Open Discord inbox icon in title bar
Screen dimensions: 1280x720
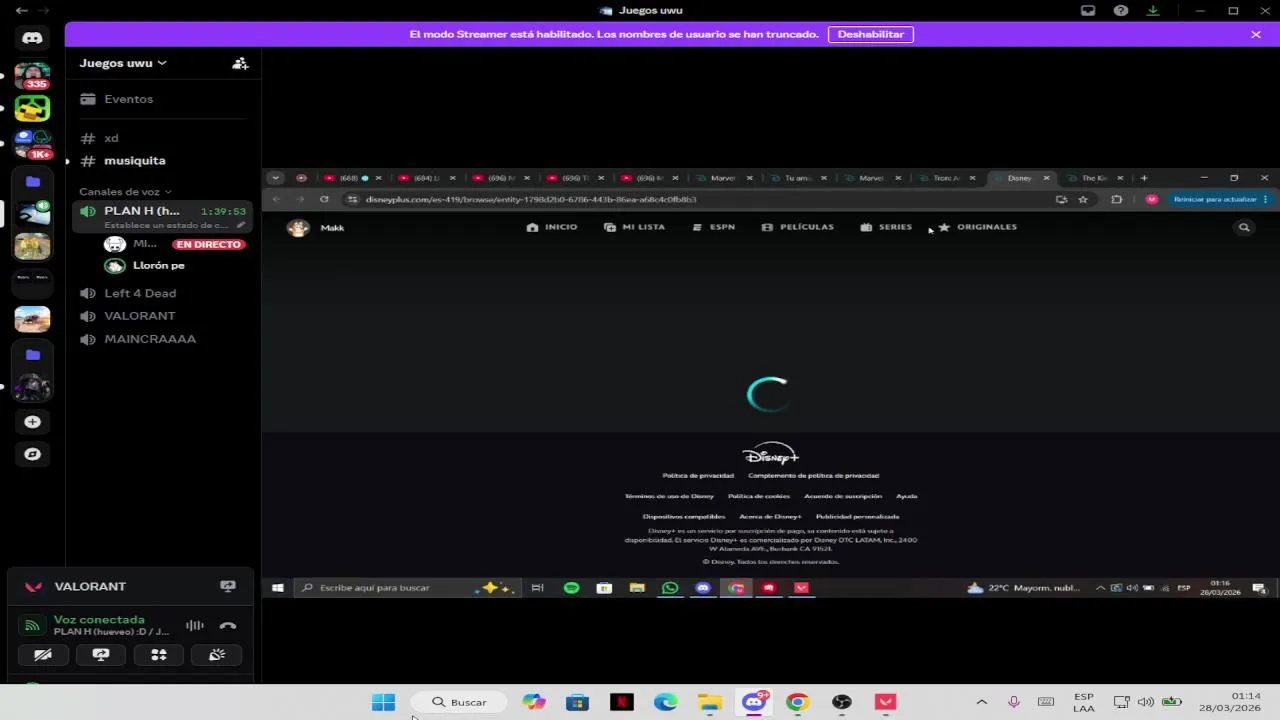click(1088, 10)
